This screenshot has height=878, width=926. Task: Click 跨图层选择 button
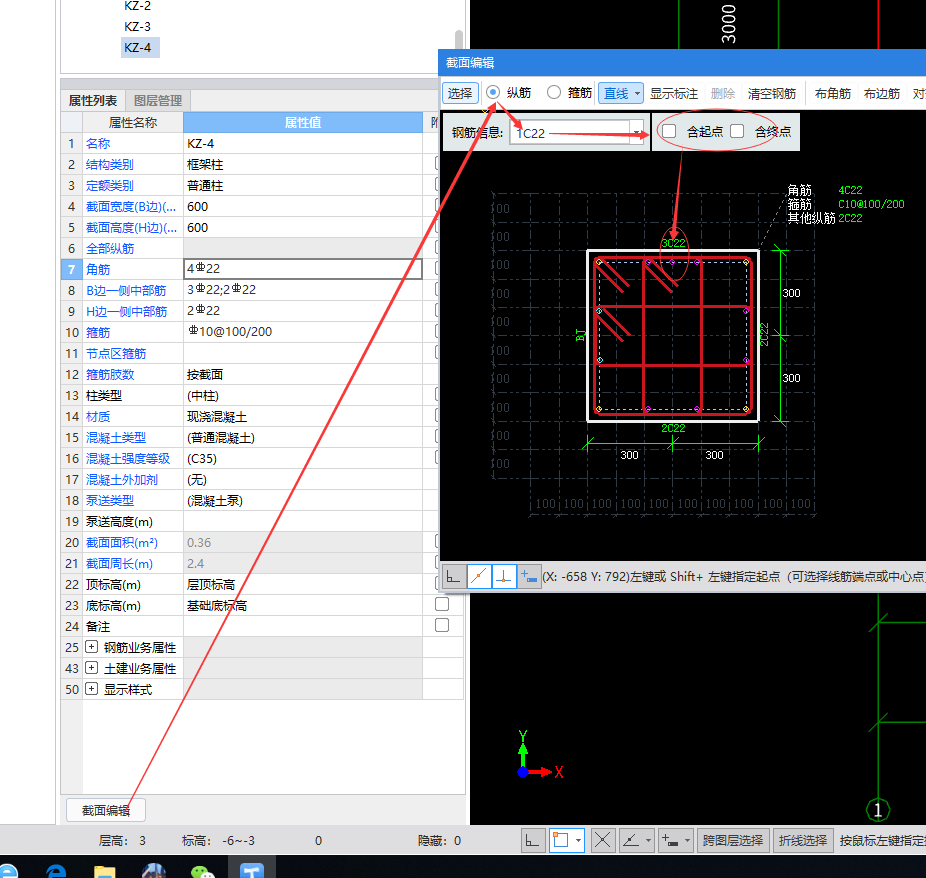click(733, 840)
